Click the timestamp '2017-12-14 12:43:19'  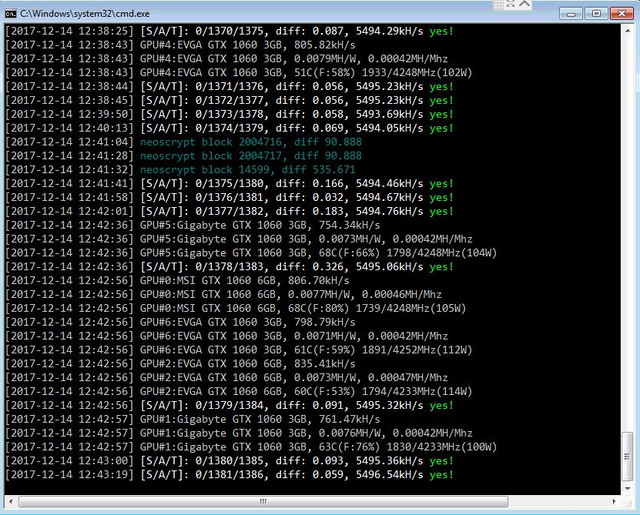point(69,475)
